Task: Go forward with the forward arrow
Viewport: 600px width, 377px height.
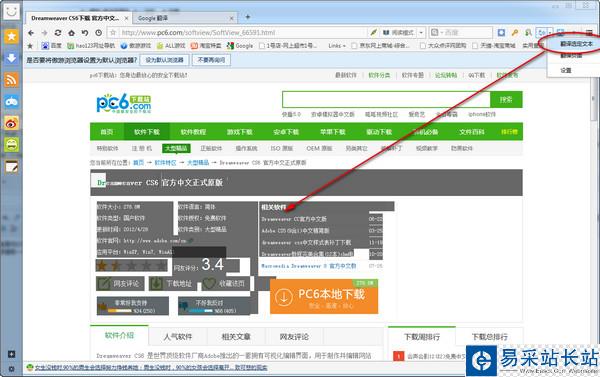Action: pos(44,33)
